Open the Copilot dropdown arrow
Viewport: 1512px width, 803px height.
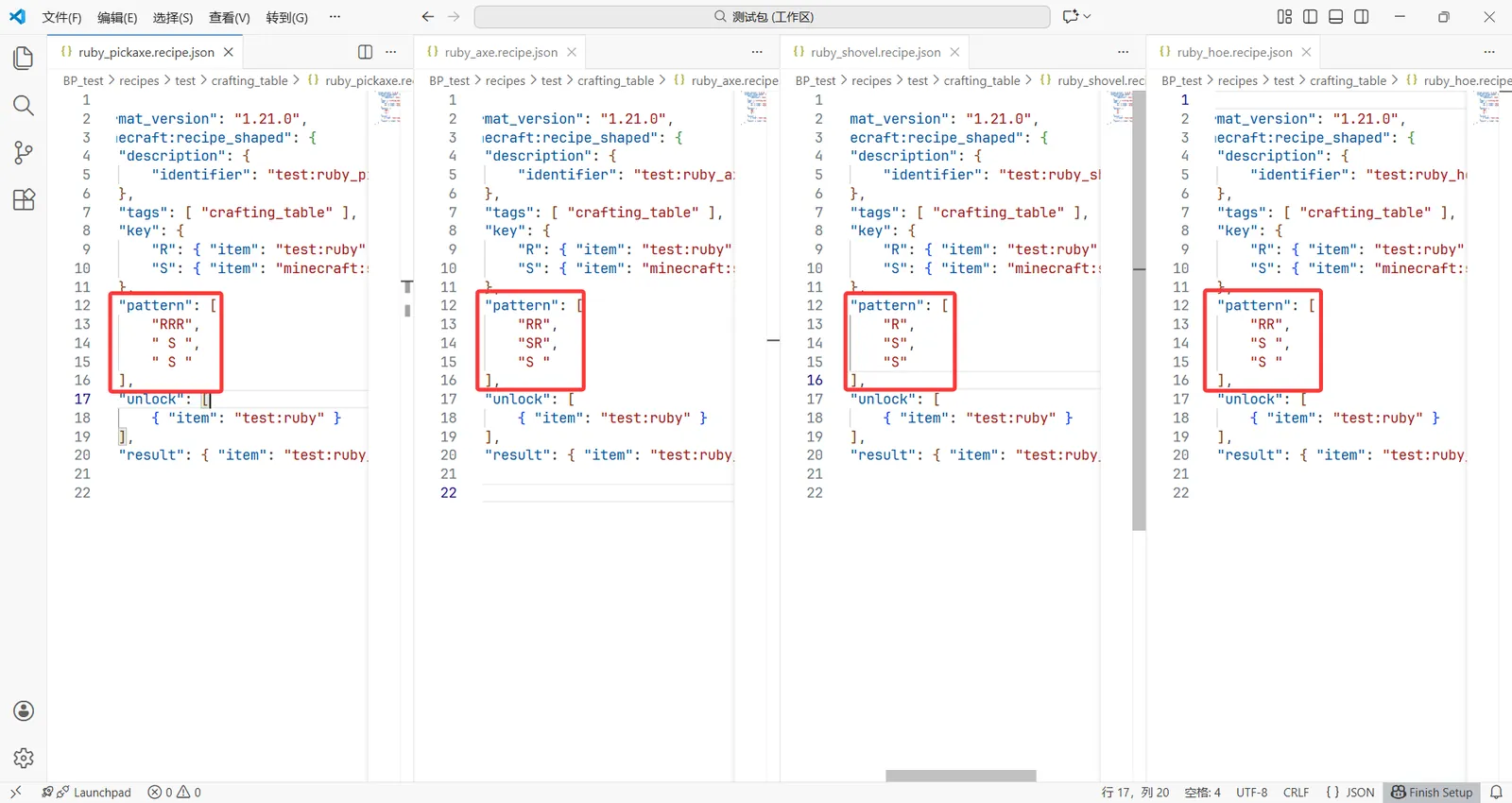click(1087, 16)
